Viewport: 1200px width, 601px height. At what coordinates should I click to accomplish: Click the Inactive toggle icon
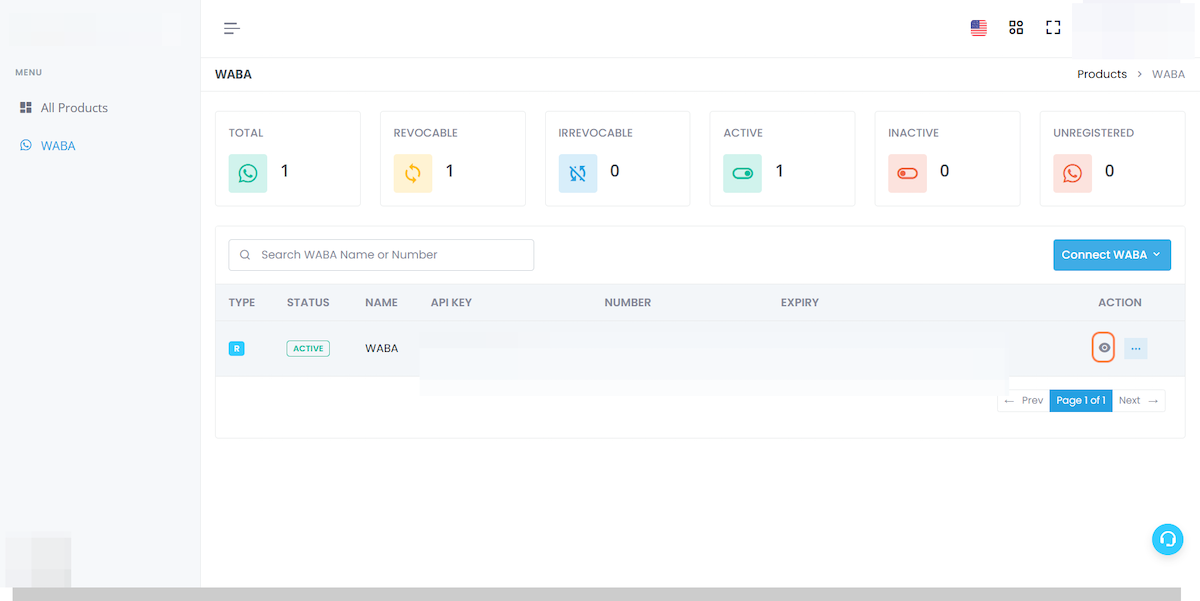click(907, 173)
